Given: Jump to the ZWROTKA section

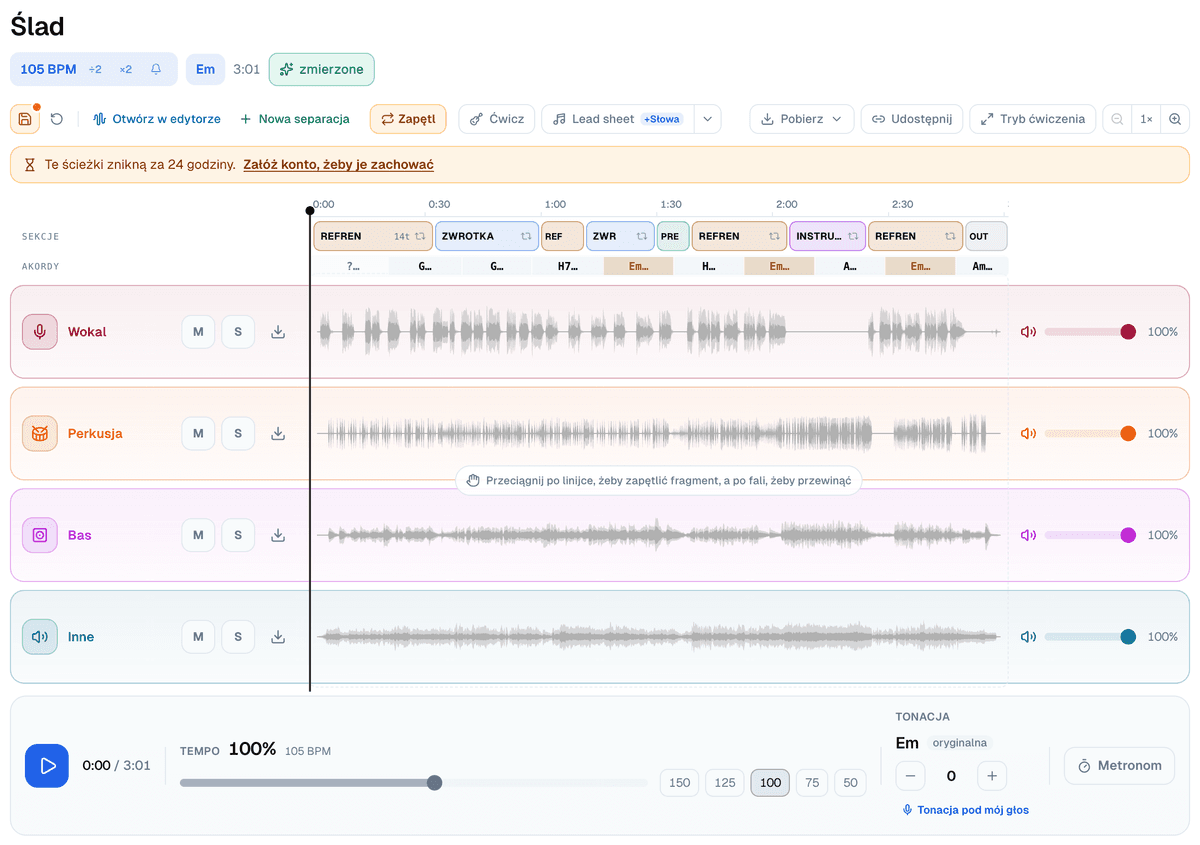Looking at the screenshot, I should tap(487, 236).
